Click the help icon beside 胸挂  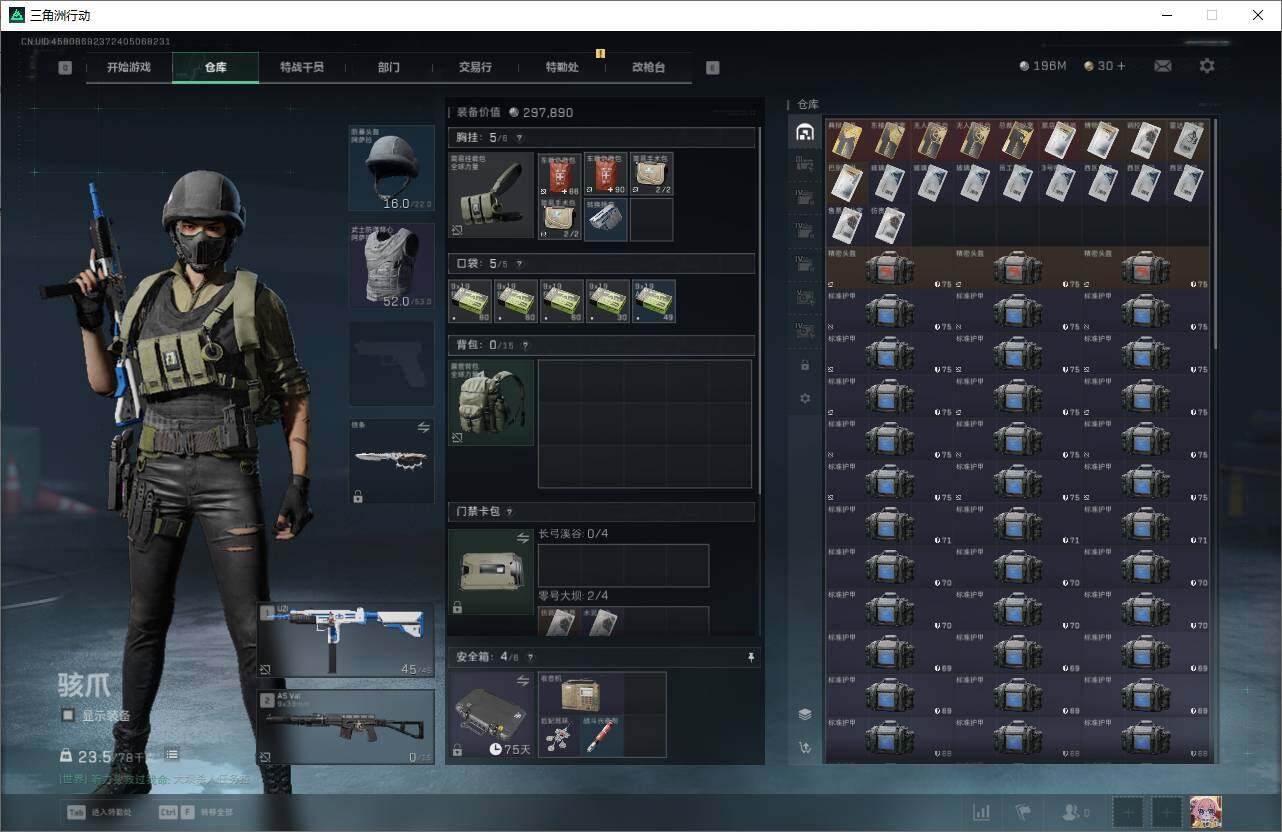[x=519, y=138]
